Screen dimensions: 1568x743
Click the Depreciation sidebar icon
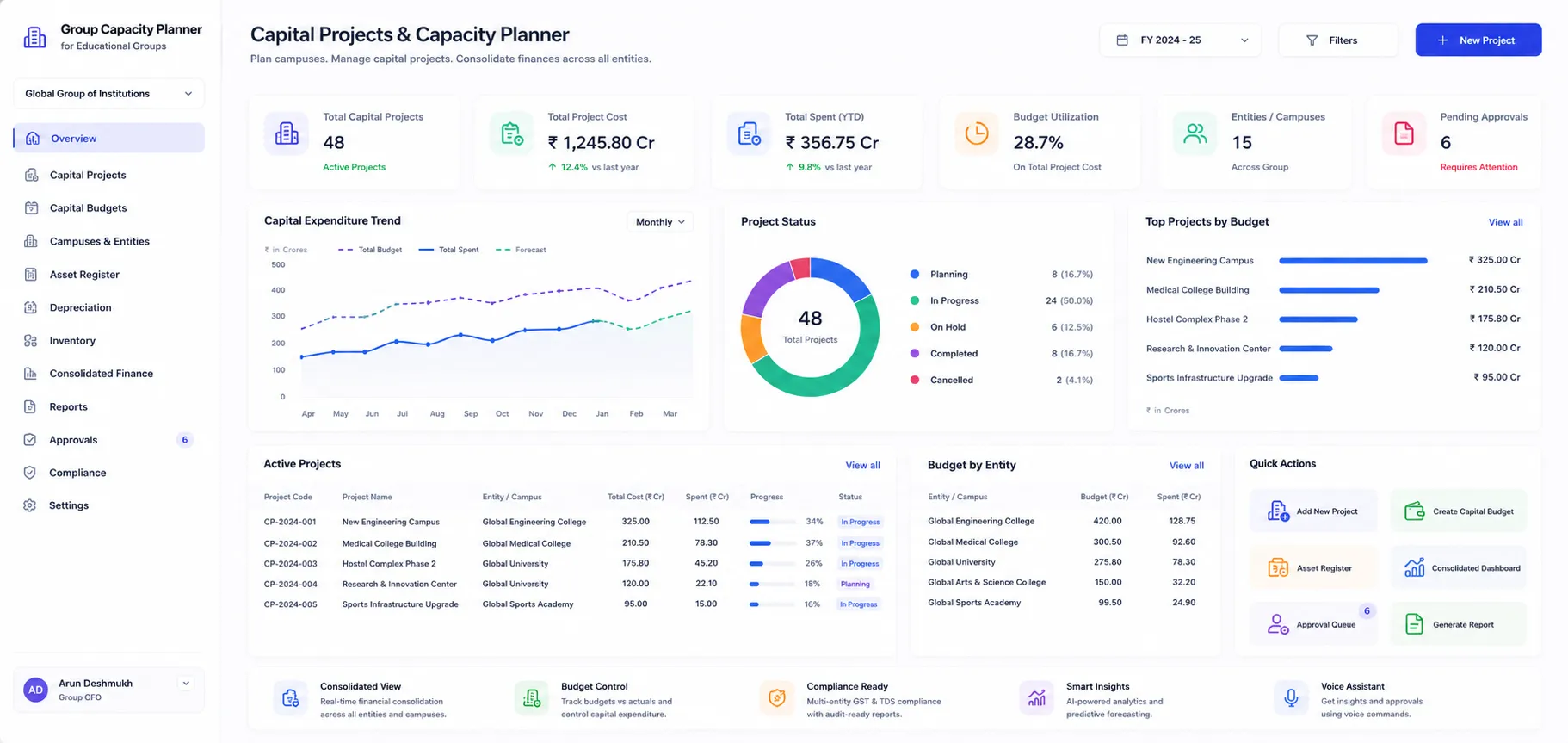[31, 307]
